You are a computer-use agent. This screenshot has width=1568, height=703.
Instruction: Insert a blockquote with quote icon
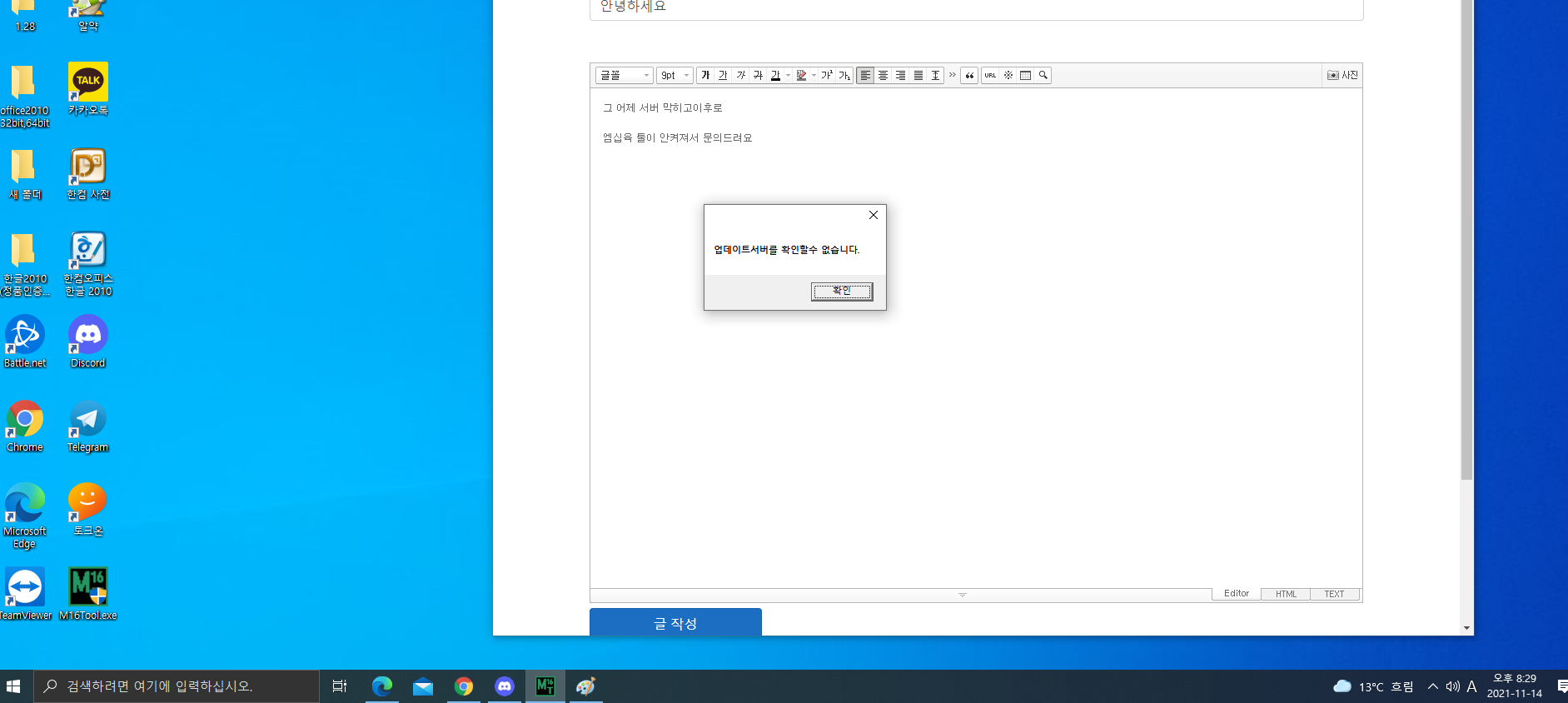pos(969,76)
